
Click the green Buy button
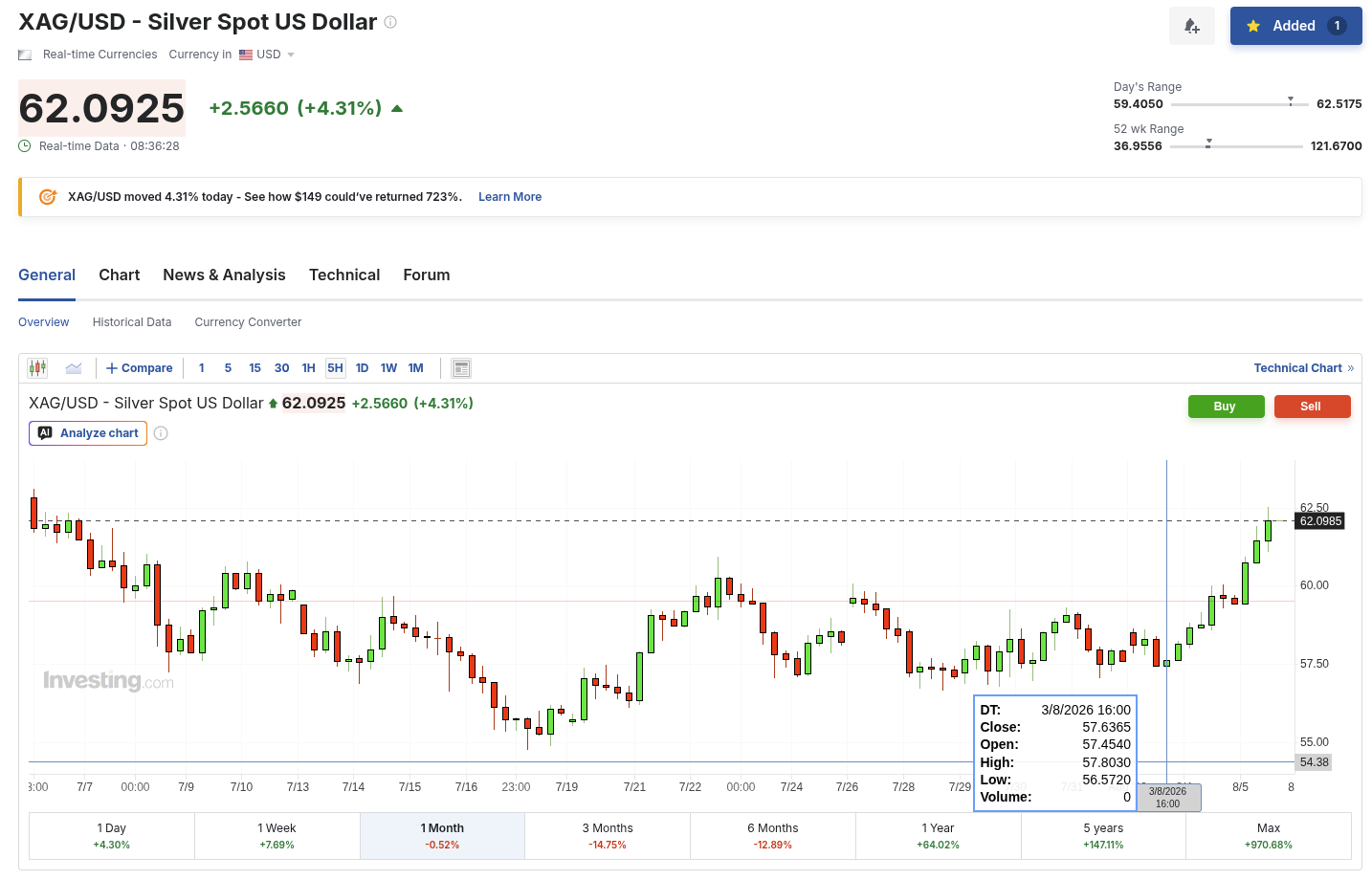[x=1225, y=407]
